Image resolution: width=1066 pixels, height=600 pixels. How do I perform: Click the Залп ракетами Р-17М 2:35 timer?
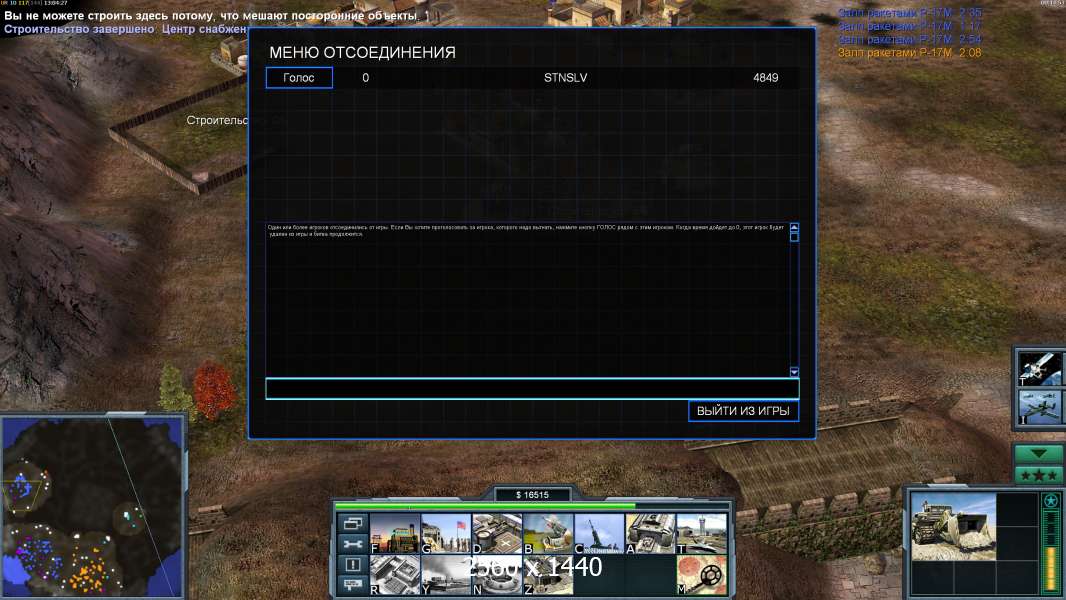(910, 13)
